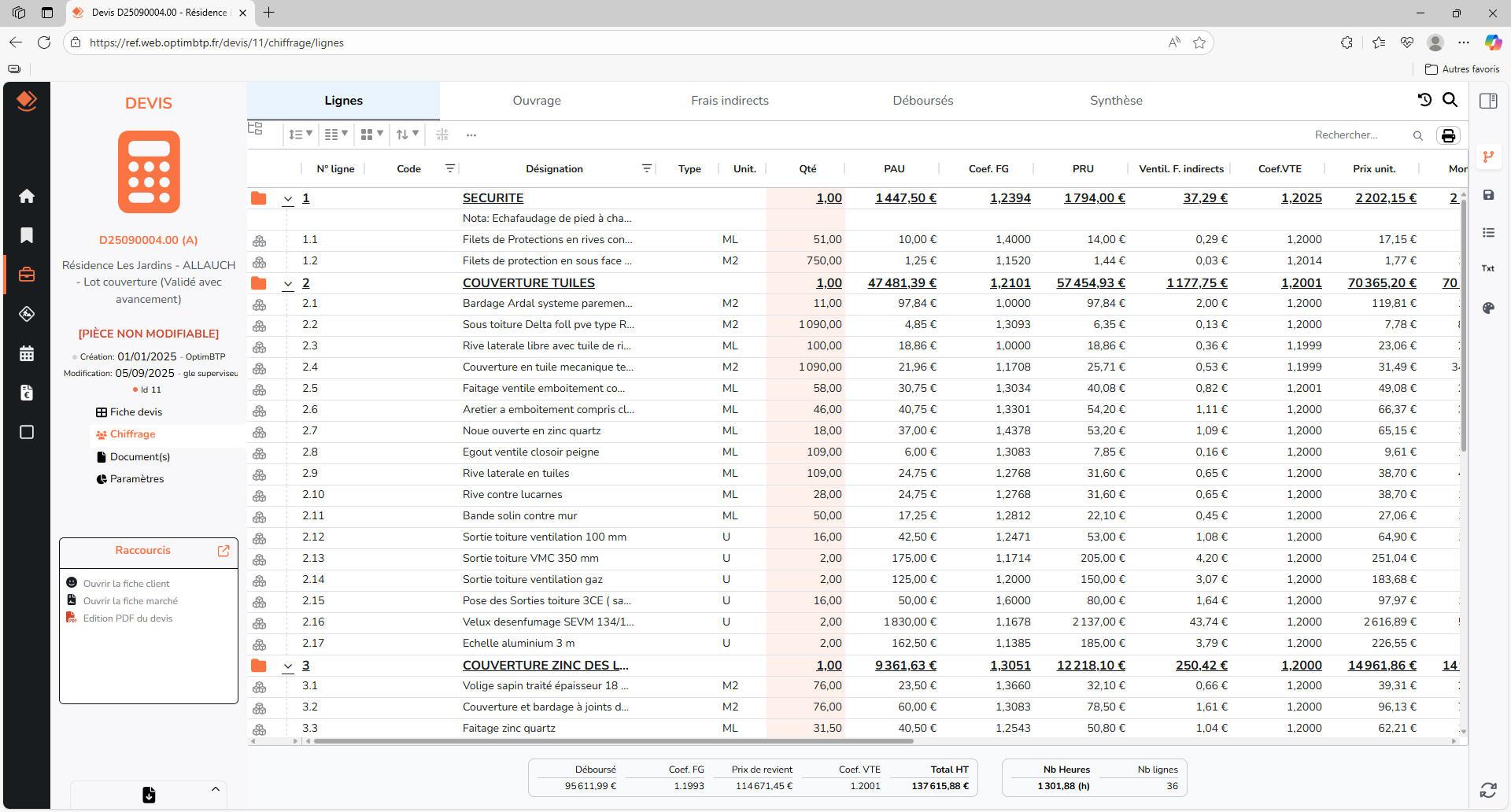Image resolution: width=1511 pixels, height=812 pixels.
Task: Switch to the Synthèse tab
Action: pos(1116,101)
